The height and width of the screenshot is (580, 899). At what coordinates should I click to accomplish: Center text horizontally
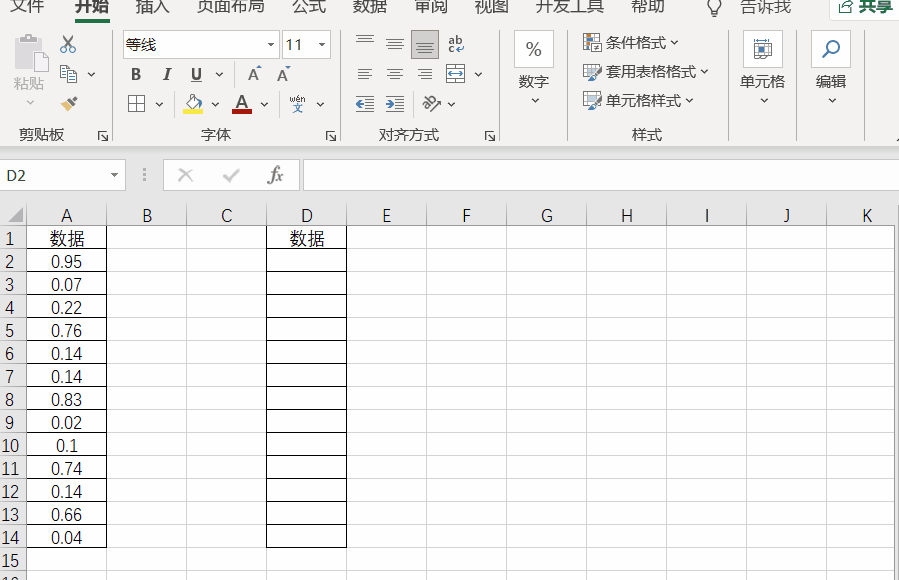tap(394, 74)
